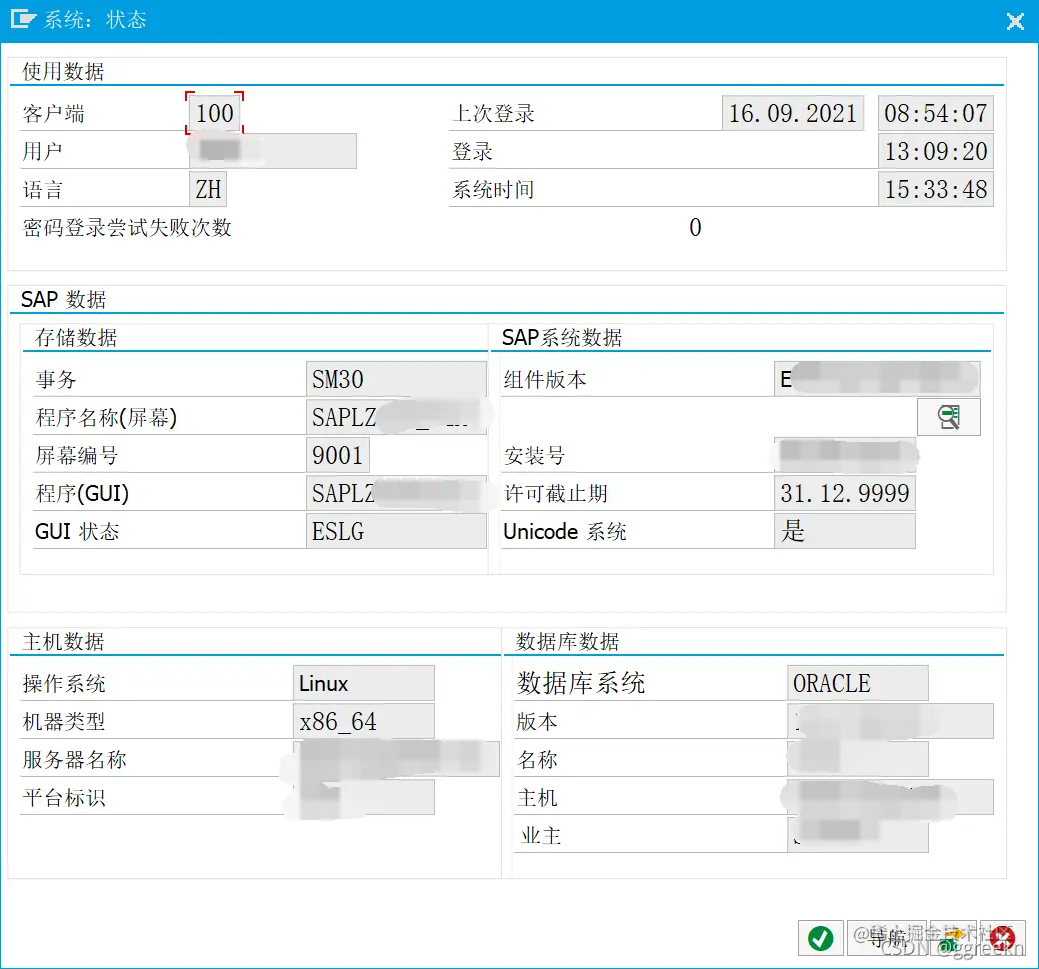Screen dimensions: 1039x969
Task: Click the SAP 数据 section header
Action: pyautogui.click(x=64, y=300)
